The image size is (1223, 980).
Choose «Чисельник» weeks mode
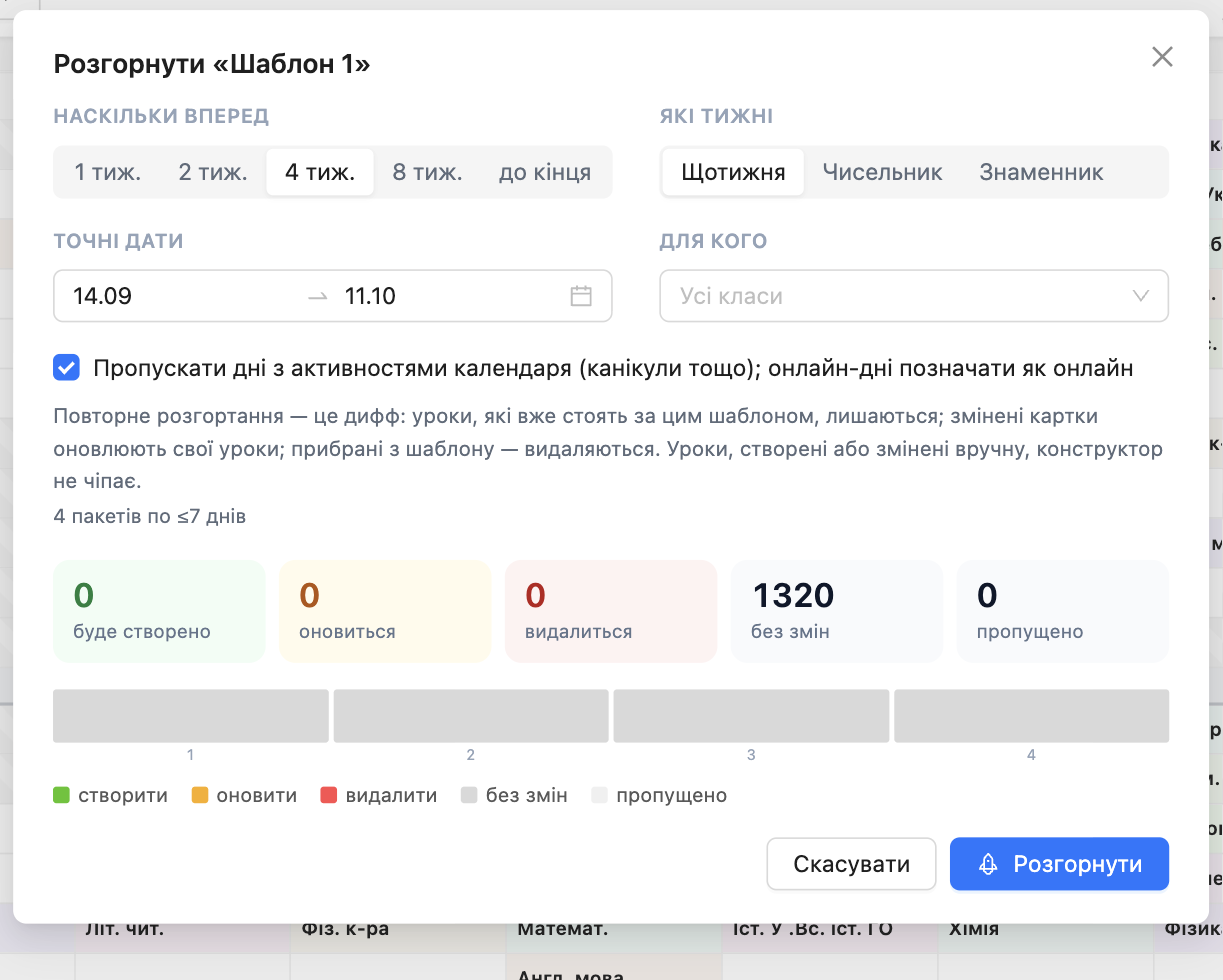883,172
